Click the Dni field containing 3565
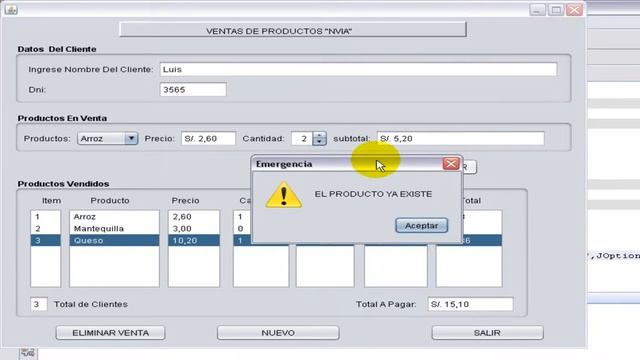 [193, 89]
